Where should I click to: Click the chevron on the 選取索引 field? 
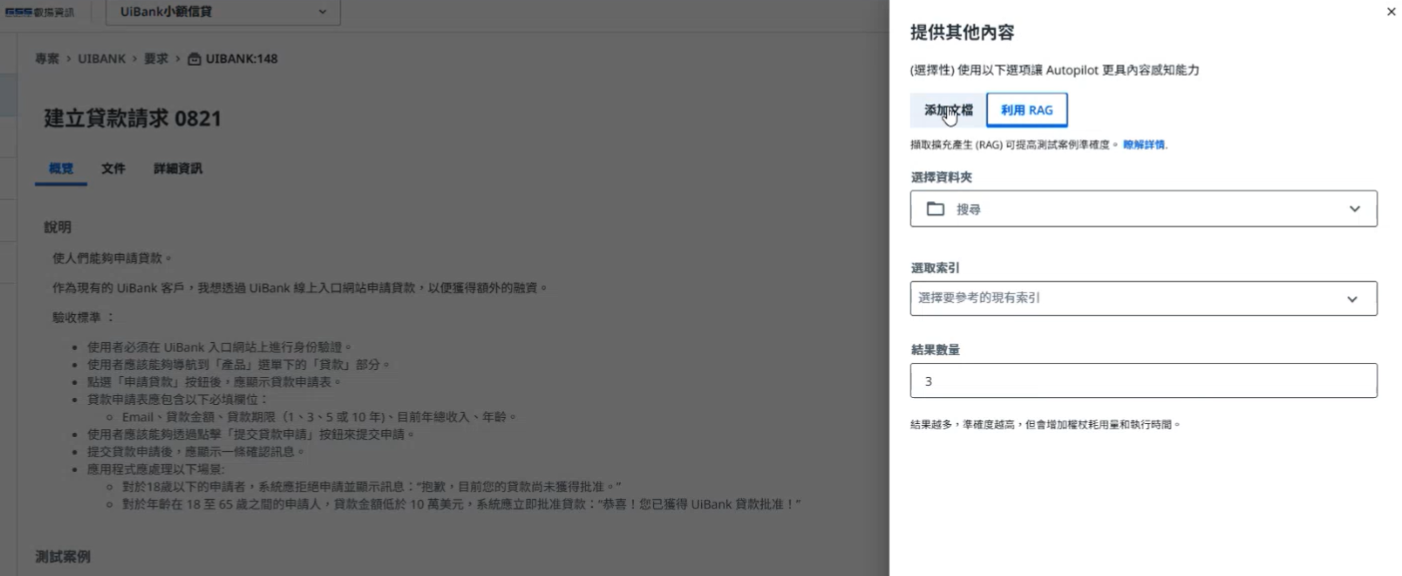coord(1353,298)
